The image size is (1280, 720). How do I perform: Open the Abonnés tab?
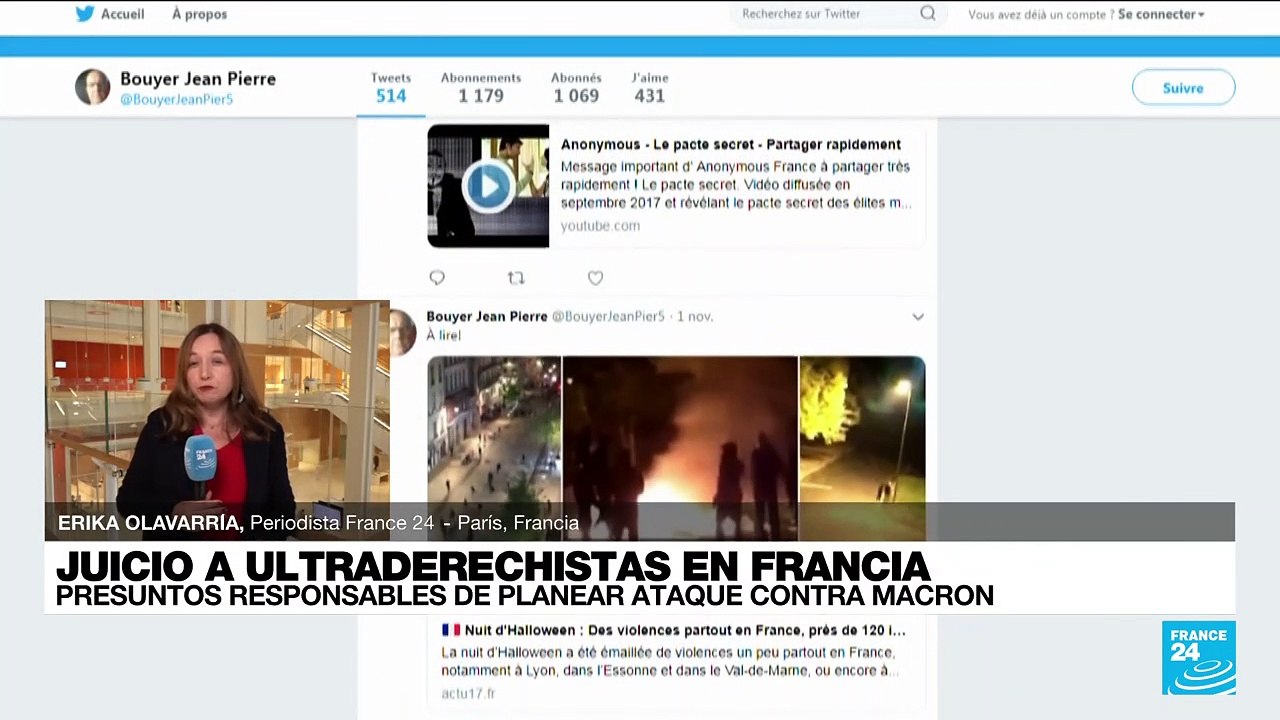pyautogui.click(x=576, y=88)
